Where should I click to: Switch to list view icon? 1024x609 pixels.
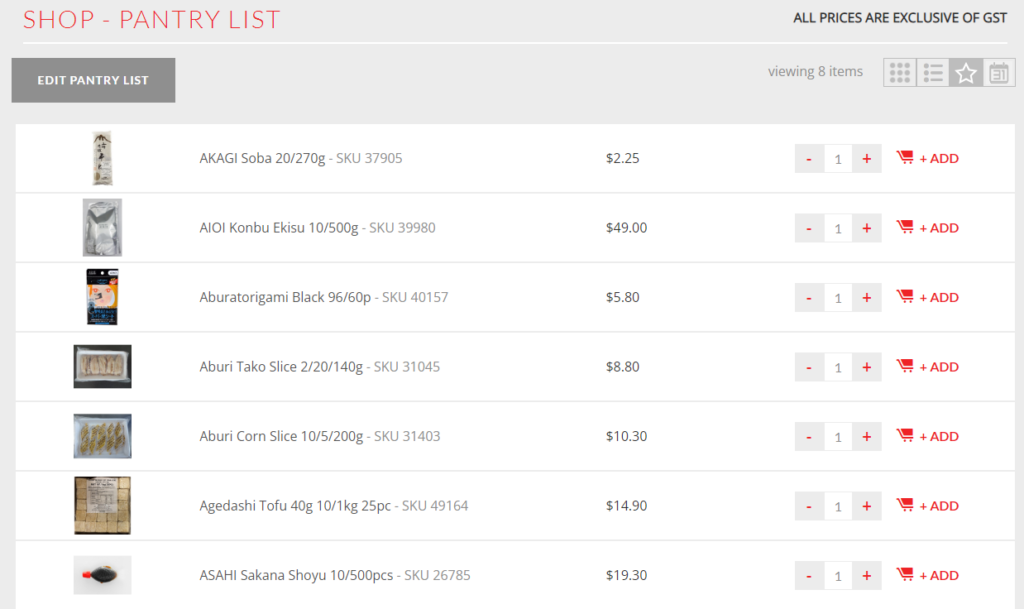point(933,72)
